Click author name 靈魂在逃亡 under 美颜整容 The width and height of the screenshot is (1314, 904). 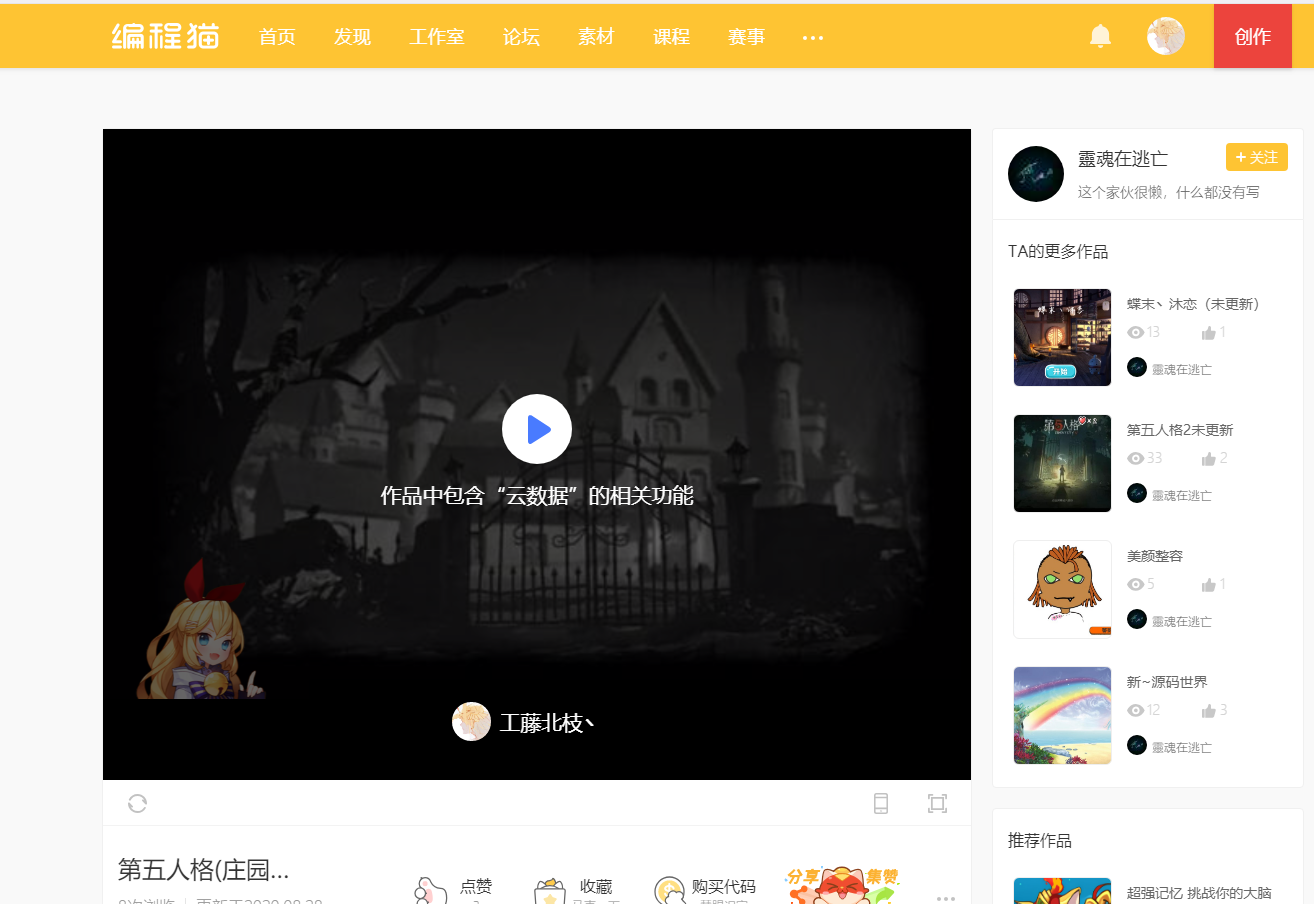1182,621
